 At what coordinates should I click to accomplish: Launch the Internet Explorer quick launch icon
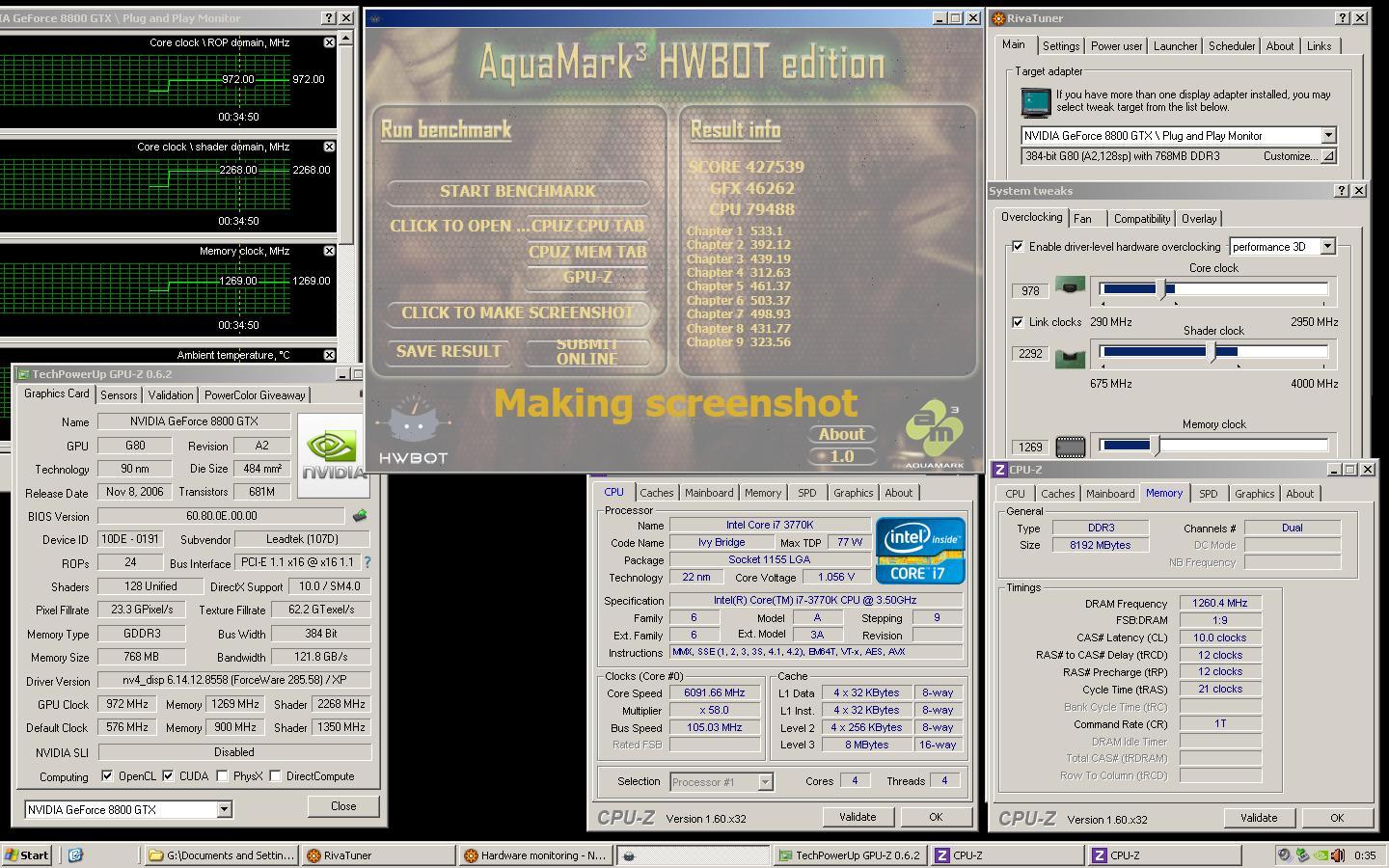[x=75, y=855]
